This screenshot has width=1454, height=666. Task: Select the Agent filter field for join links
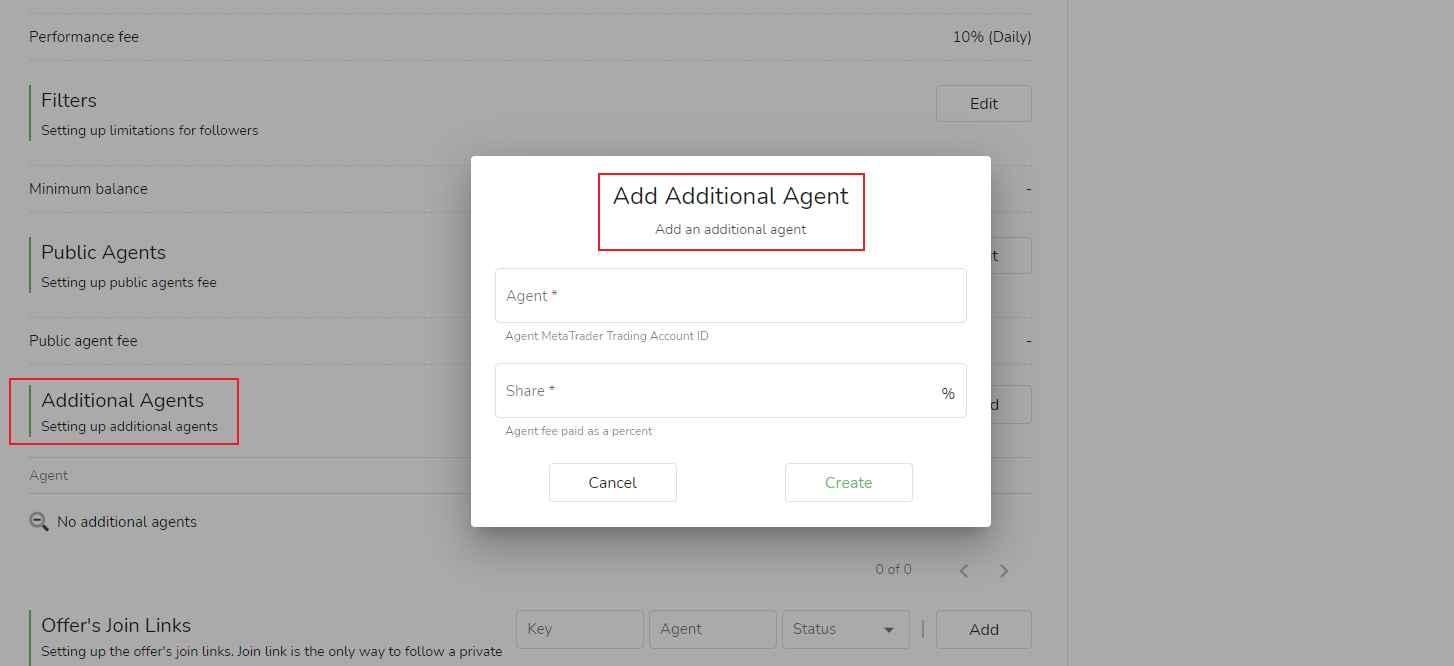[712, 629]
